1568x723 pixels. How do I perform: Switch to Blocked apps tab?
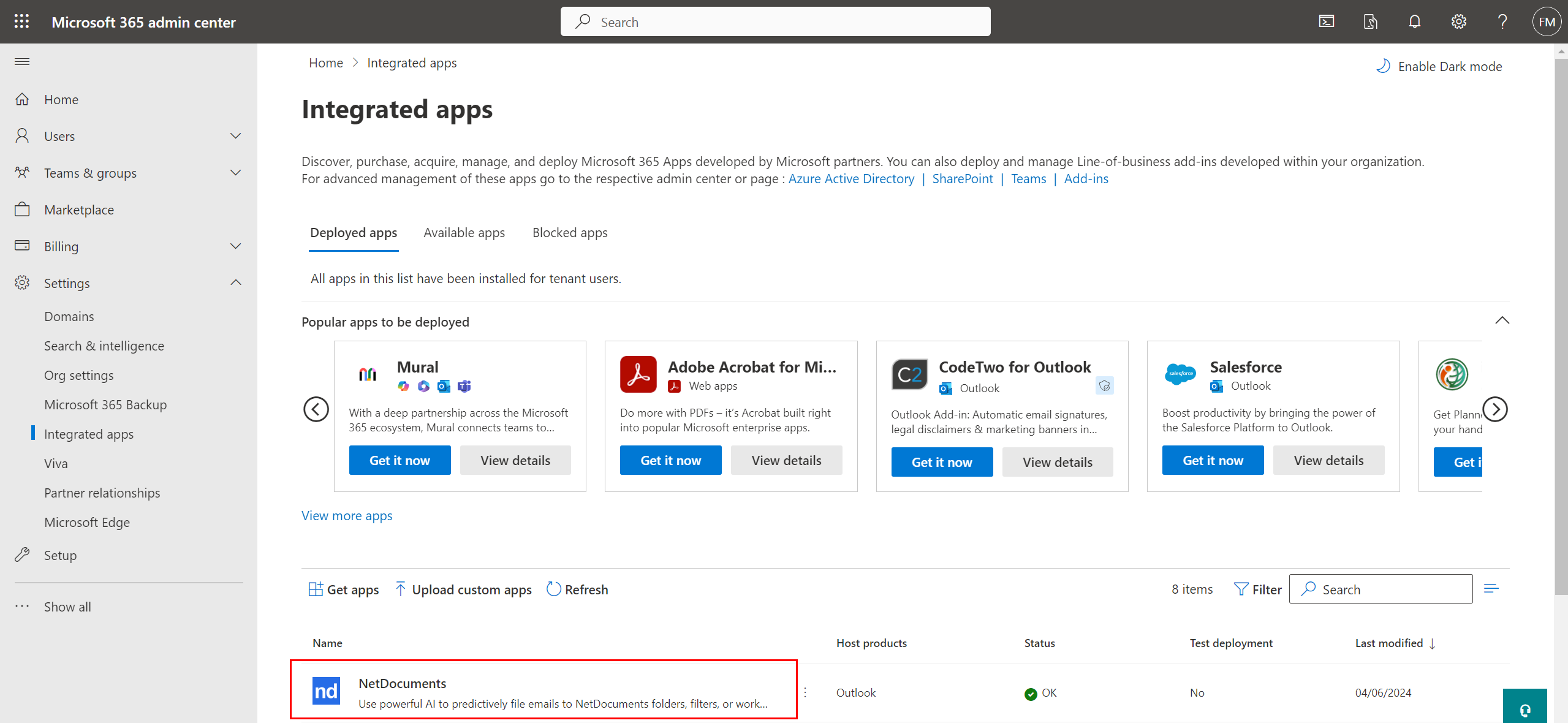click(570, 233)
